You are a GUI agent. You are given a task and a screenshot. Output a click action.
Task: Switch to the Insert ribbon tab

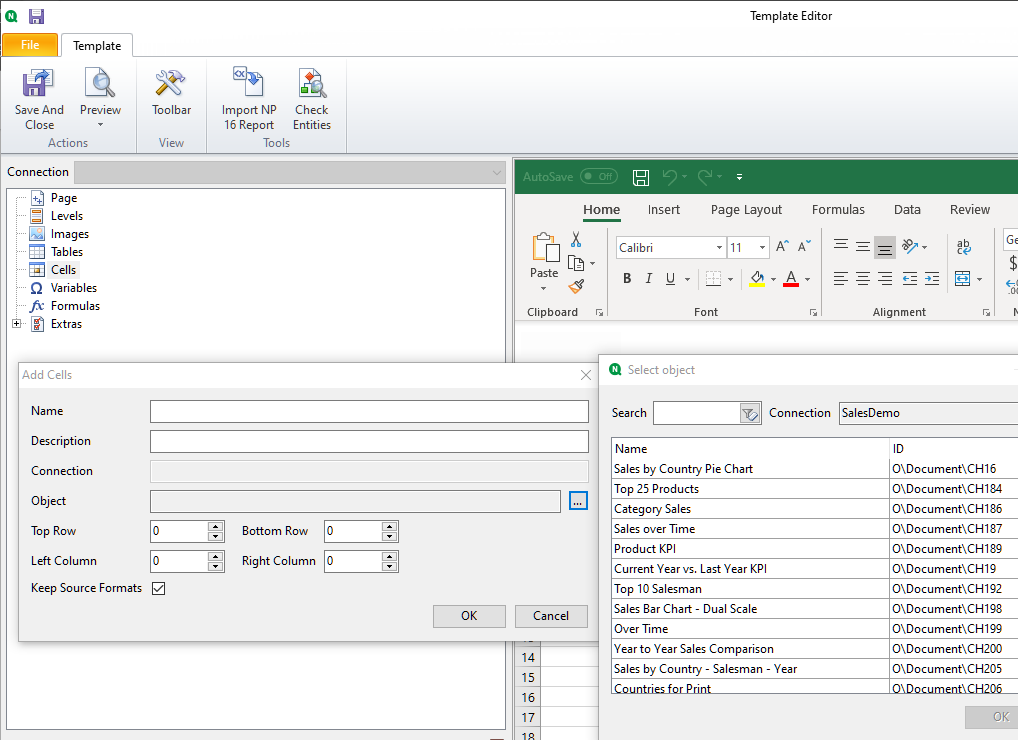pos(664,209)
